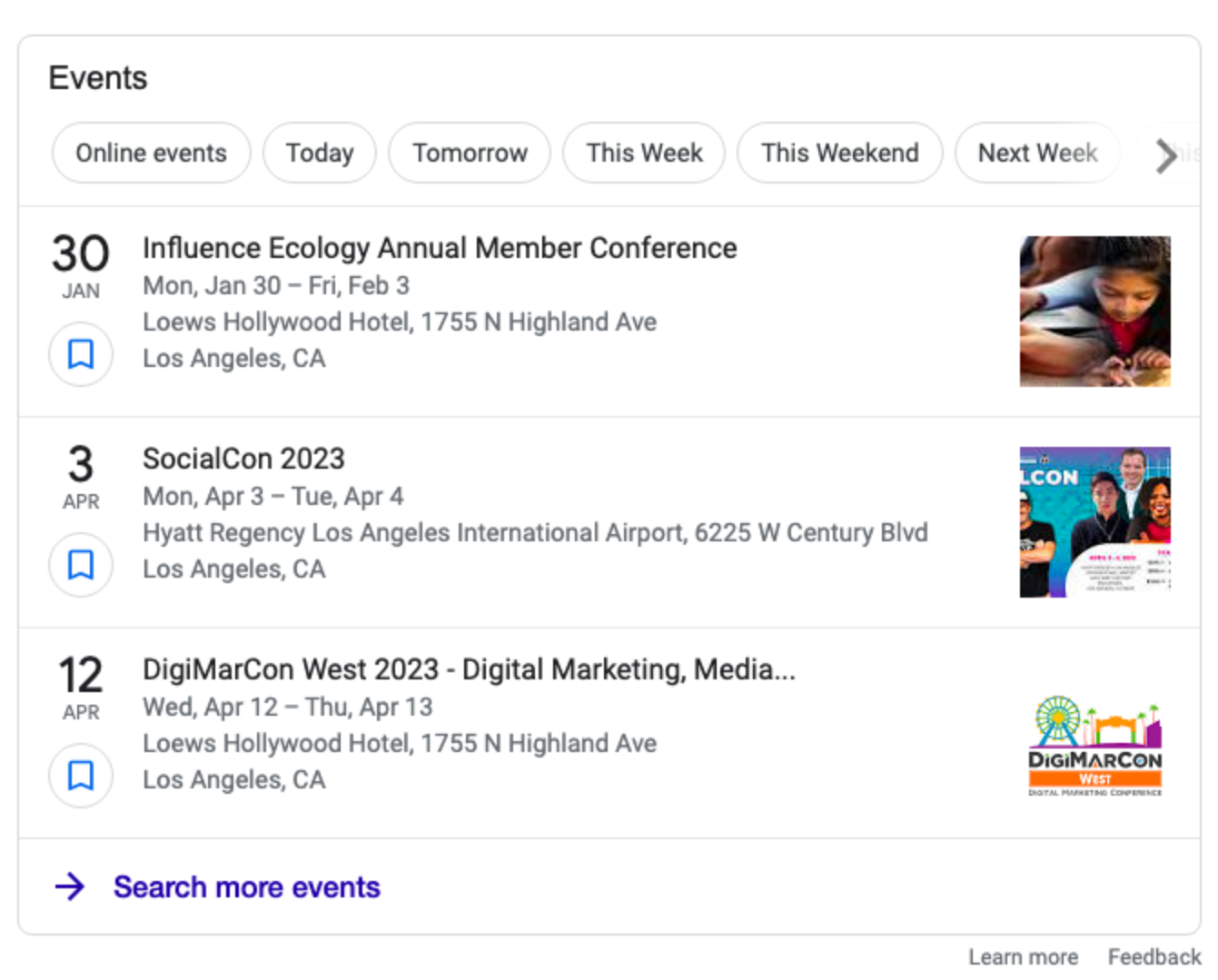Click the 30 JAN date label

81,266
